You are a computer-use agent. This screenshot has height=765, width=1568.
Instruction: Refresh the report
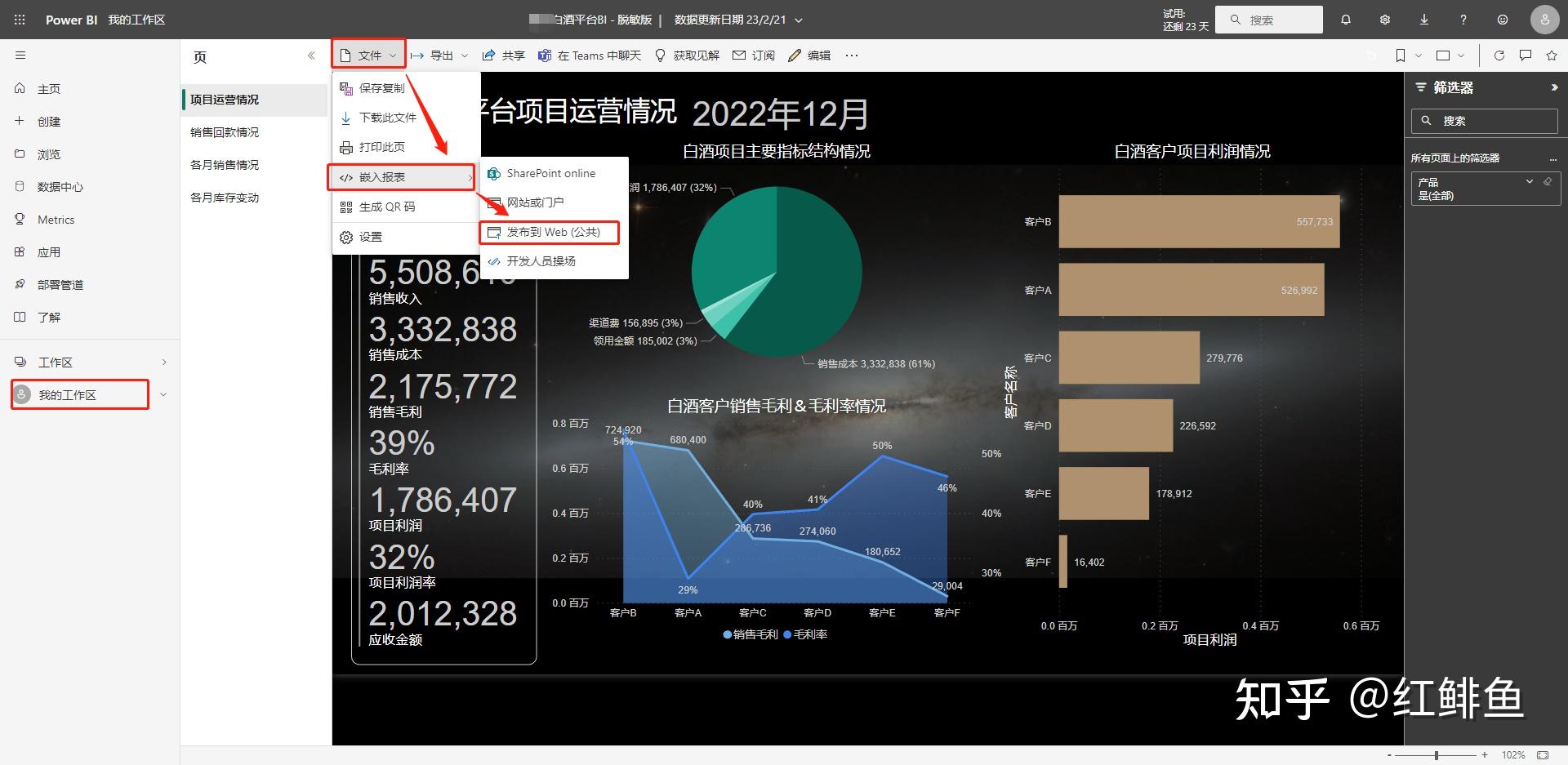click(x=1499, y=56)
